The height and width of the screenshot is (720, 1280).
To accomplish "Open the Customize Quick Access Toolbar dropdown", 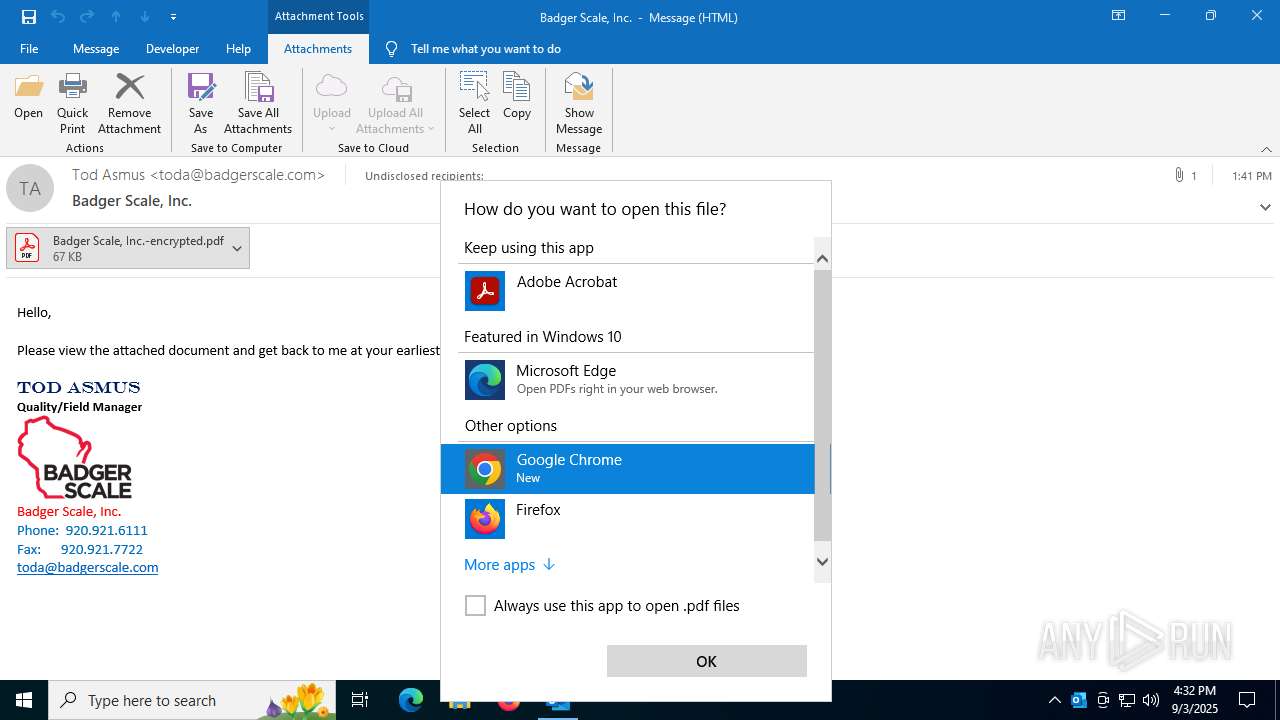I will [174, 17].
